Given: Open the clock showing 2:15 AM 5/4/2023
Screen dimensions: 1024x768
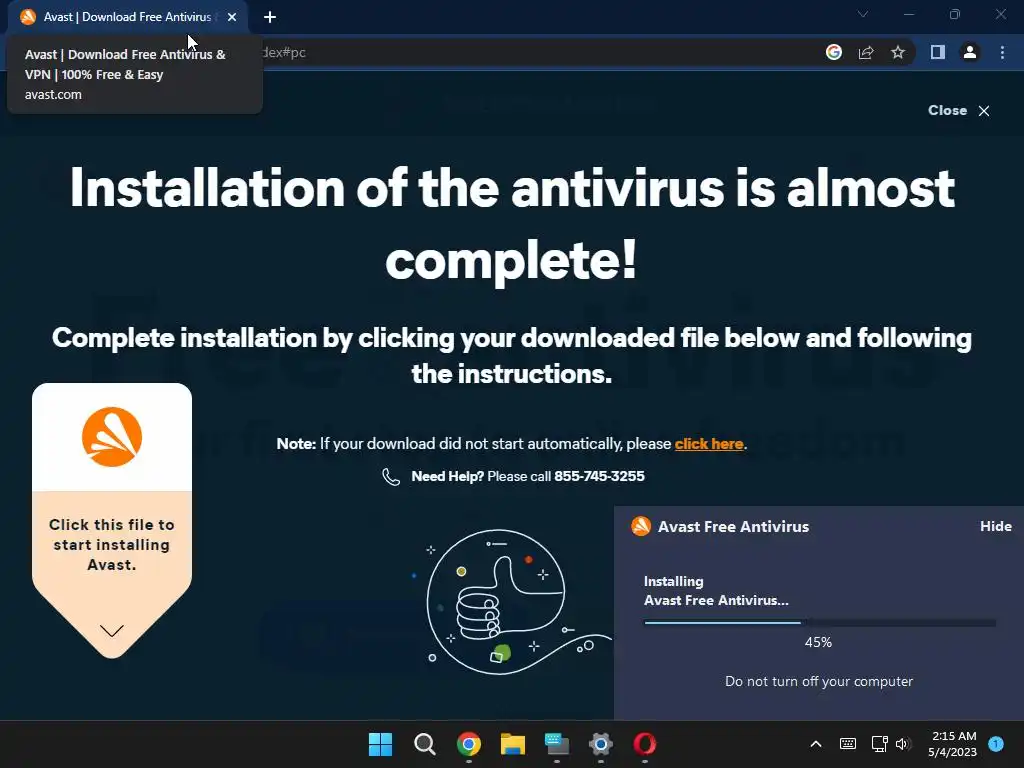Looking at the screenshot, I should (x=953, y=744).
